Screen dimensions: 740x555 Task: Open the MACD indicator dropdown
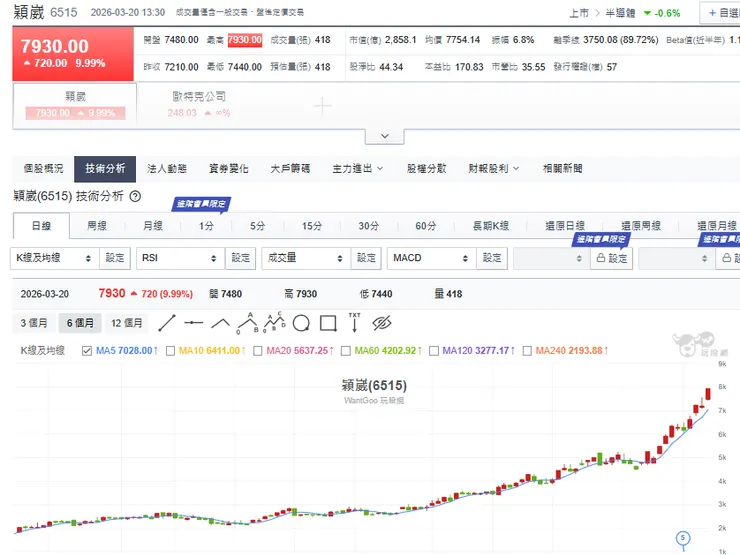click(x=431, y=258)
